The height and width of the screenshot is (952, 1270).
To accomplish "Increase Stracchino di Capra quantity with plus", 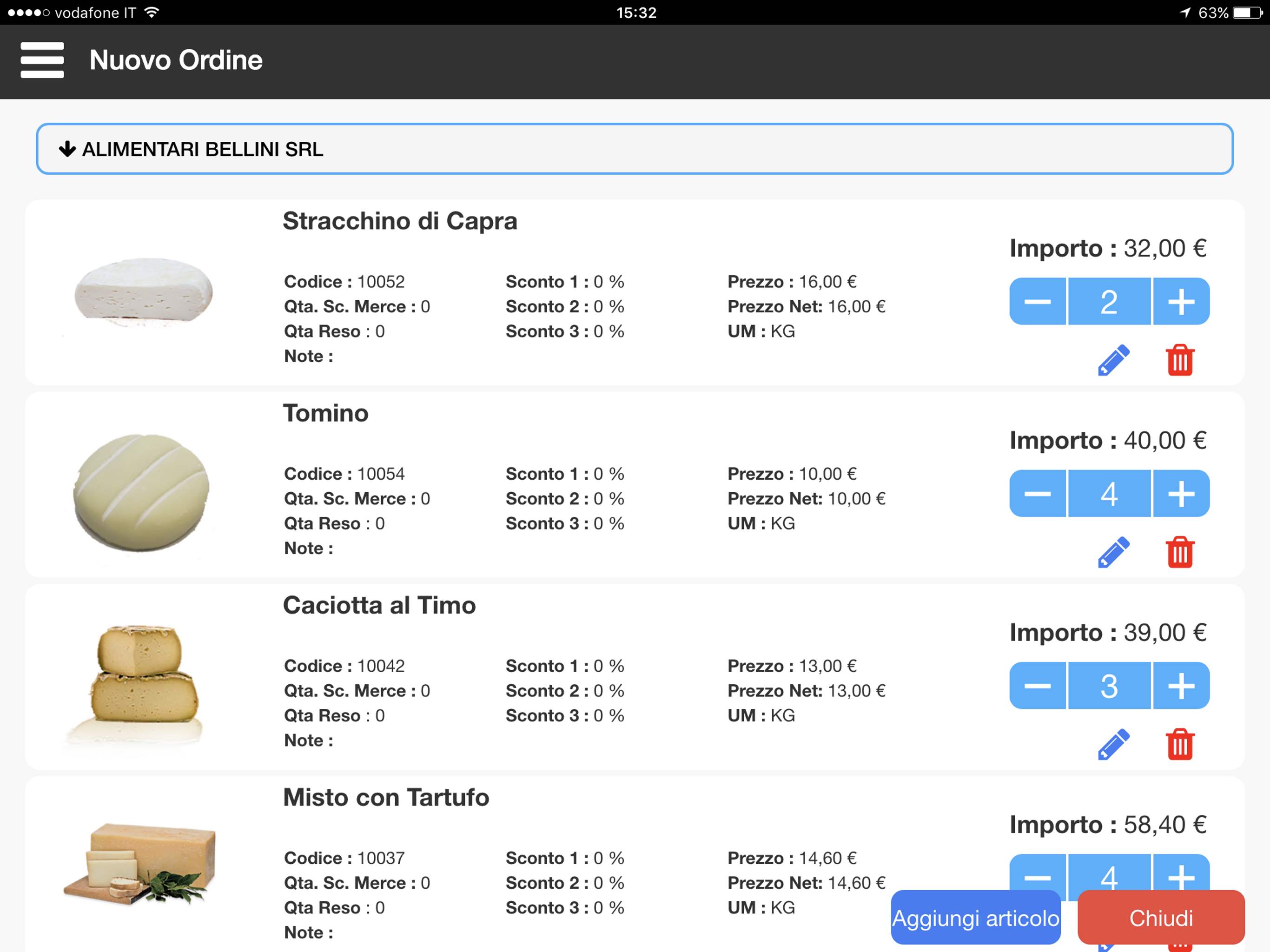I will tap(1181, 301).
